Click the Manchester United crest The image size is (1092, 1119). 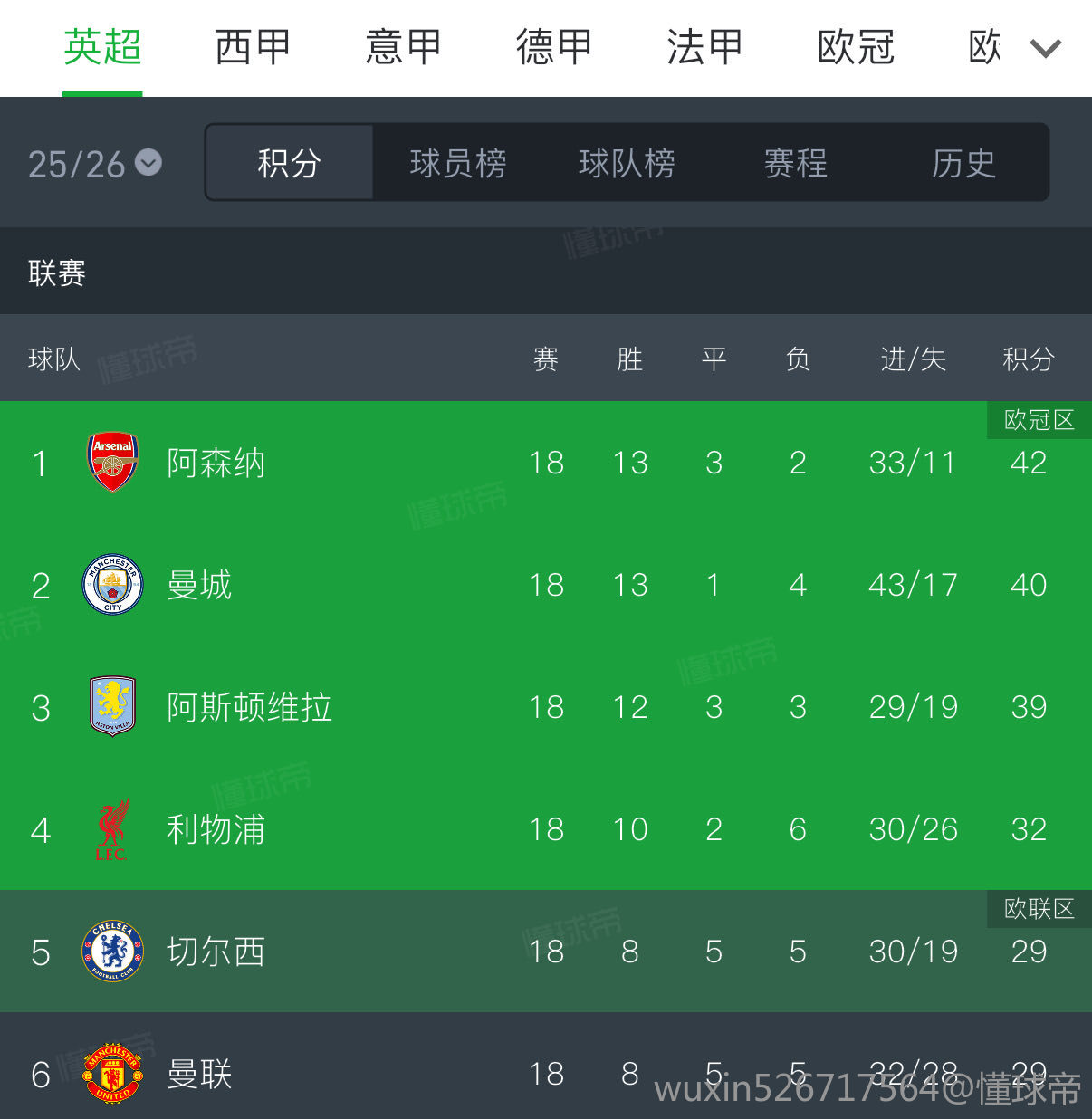pyautogui.click(x=112, y=1074)
